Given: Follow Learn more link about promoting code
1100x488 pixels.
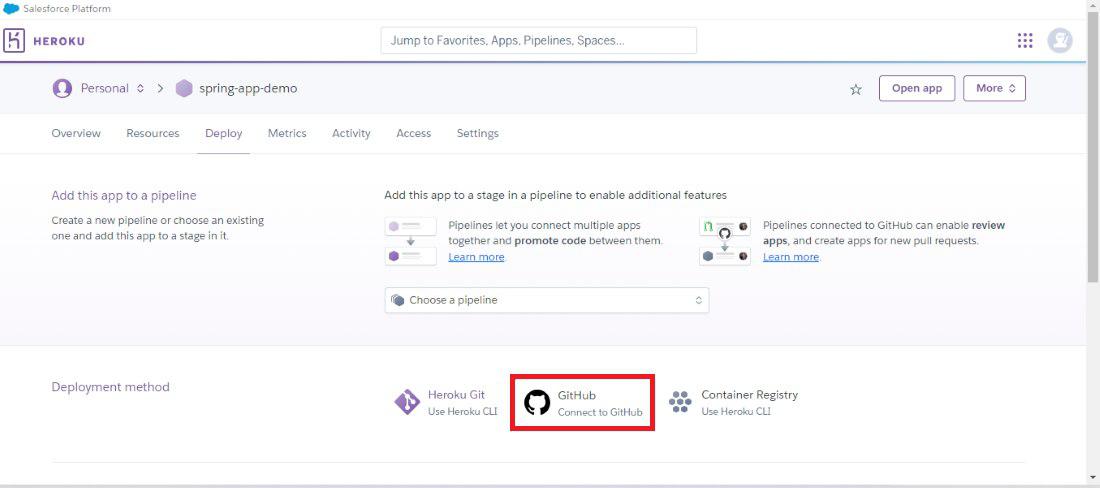Looking at the screenshot, I should [x=476, y=257].
